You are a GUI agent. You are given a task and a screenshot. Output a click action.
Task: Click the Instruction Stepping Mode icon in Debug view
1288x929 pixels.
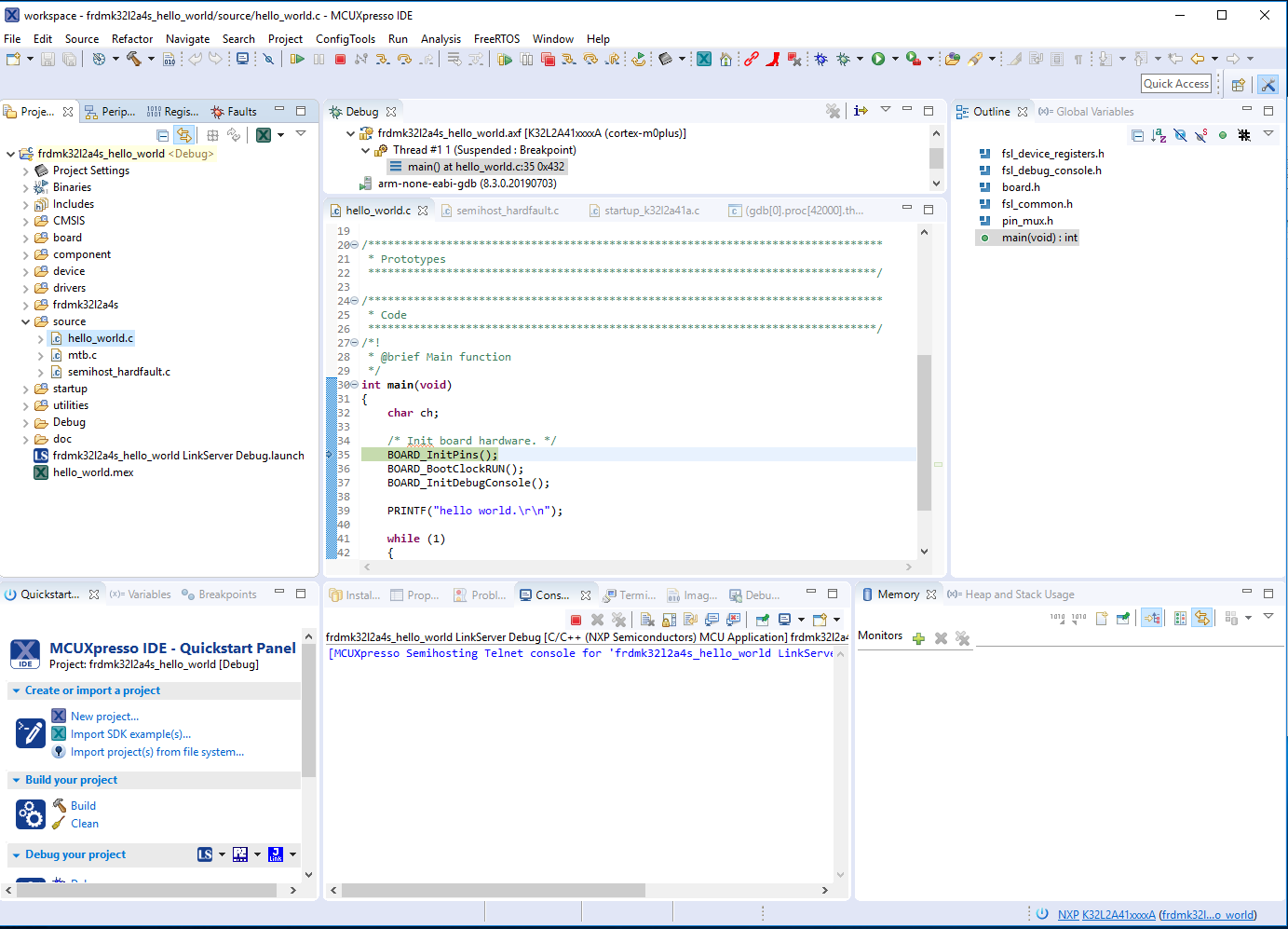coord(861,111)
